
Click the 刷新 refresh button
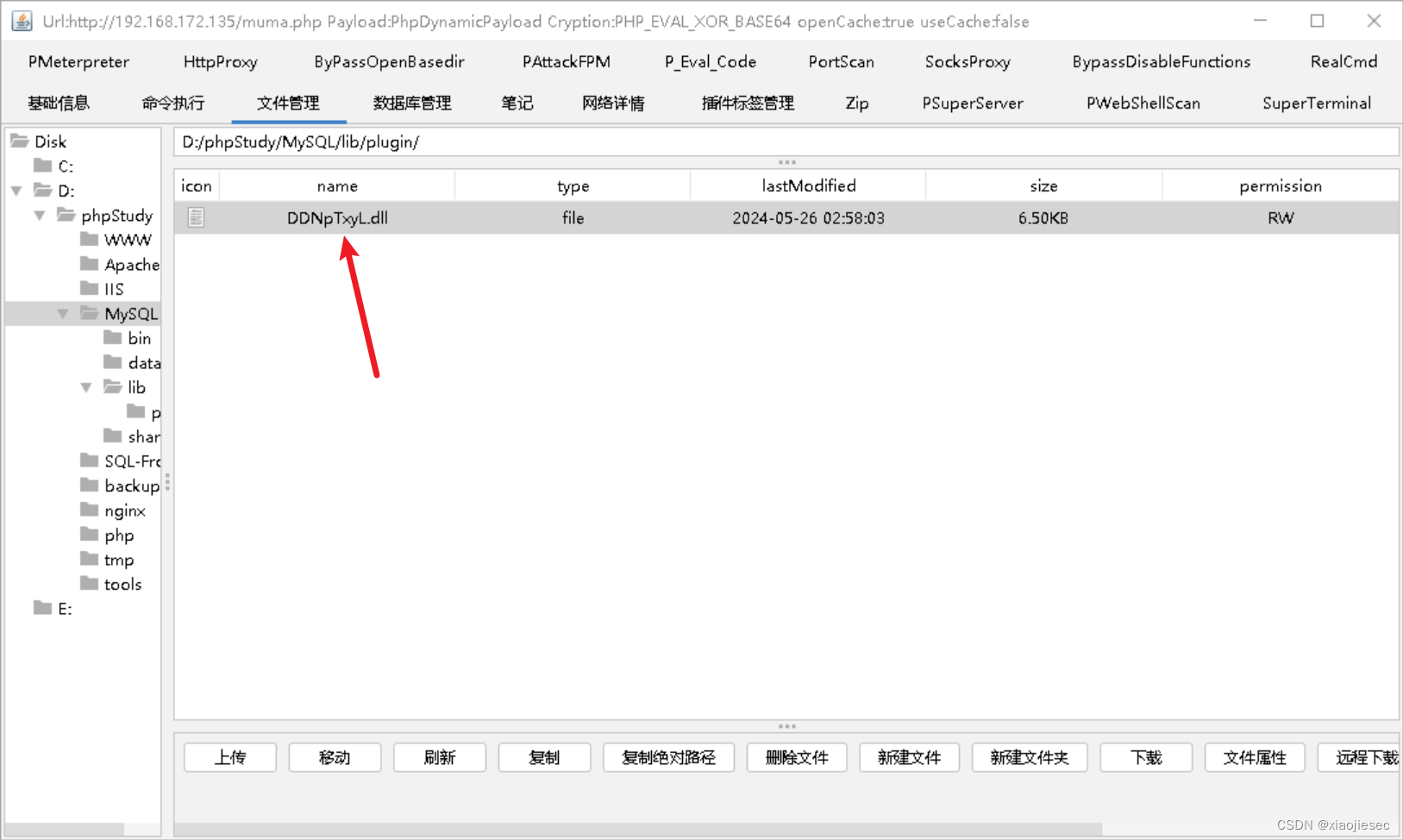439,757
